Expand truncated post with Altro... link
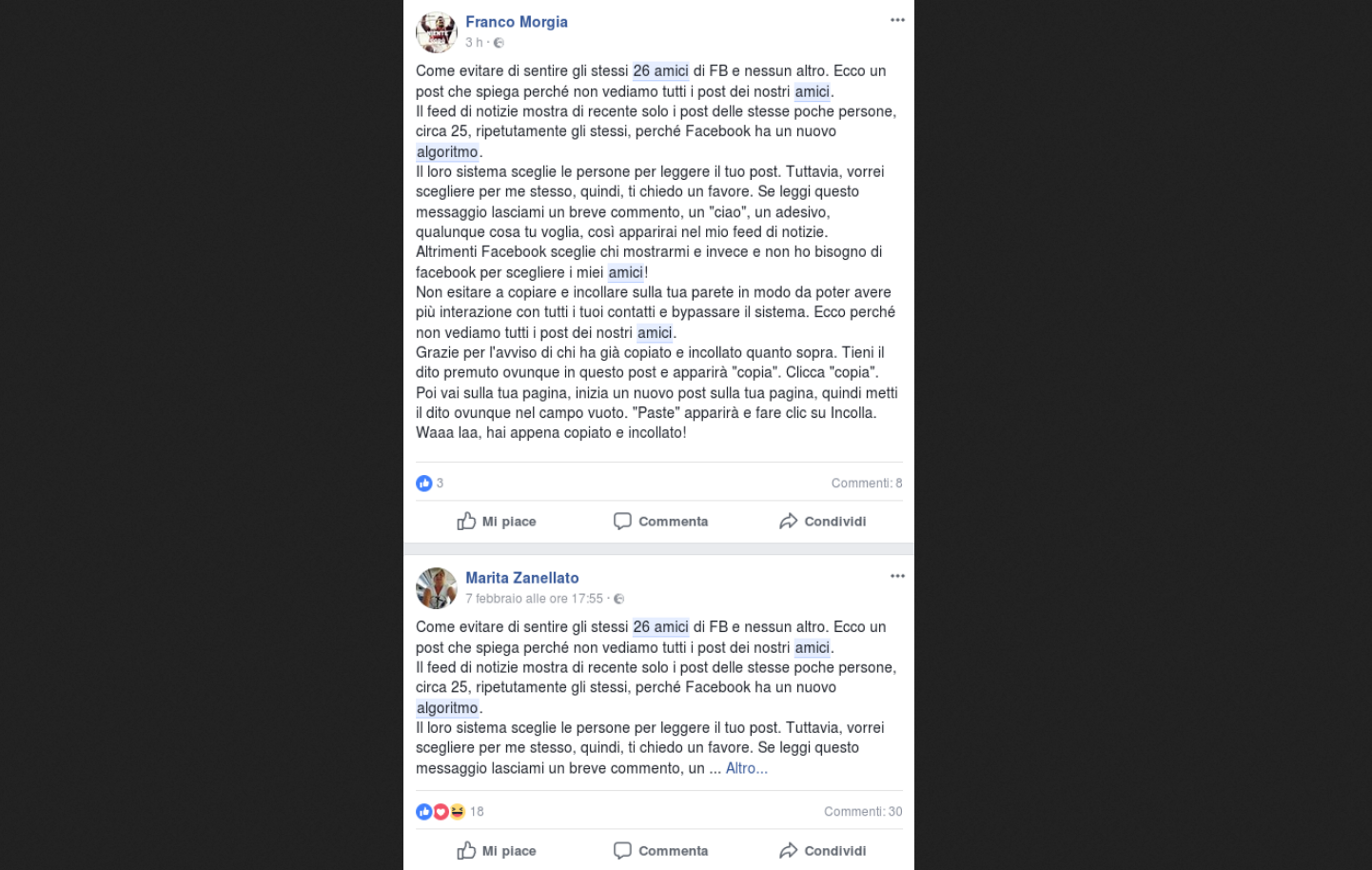This screenshot has width=1372, height=870. 746,768
